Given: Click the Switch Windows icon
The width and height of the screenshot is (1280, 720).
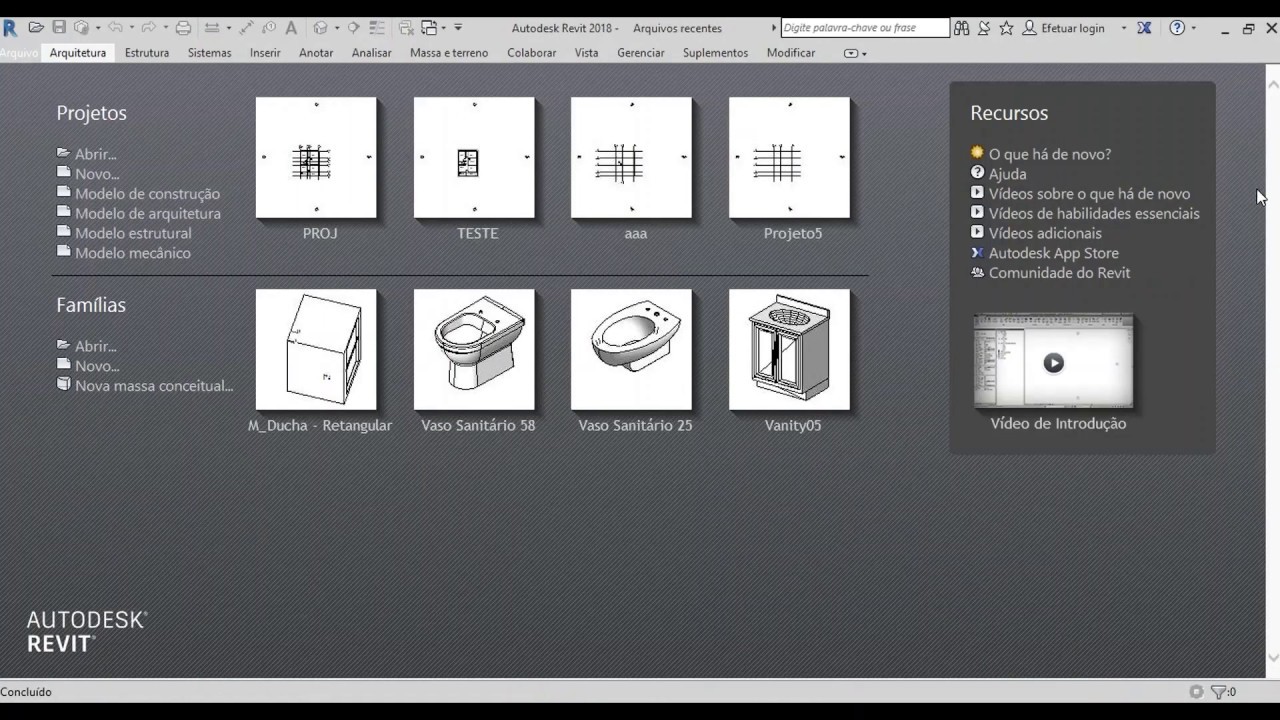Looking at the screenshot, I should point(429,28).
